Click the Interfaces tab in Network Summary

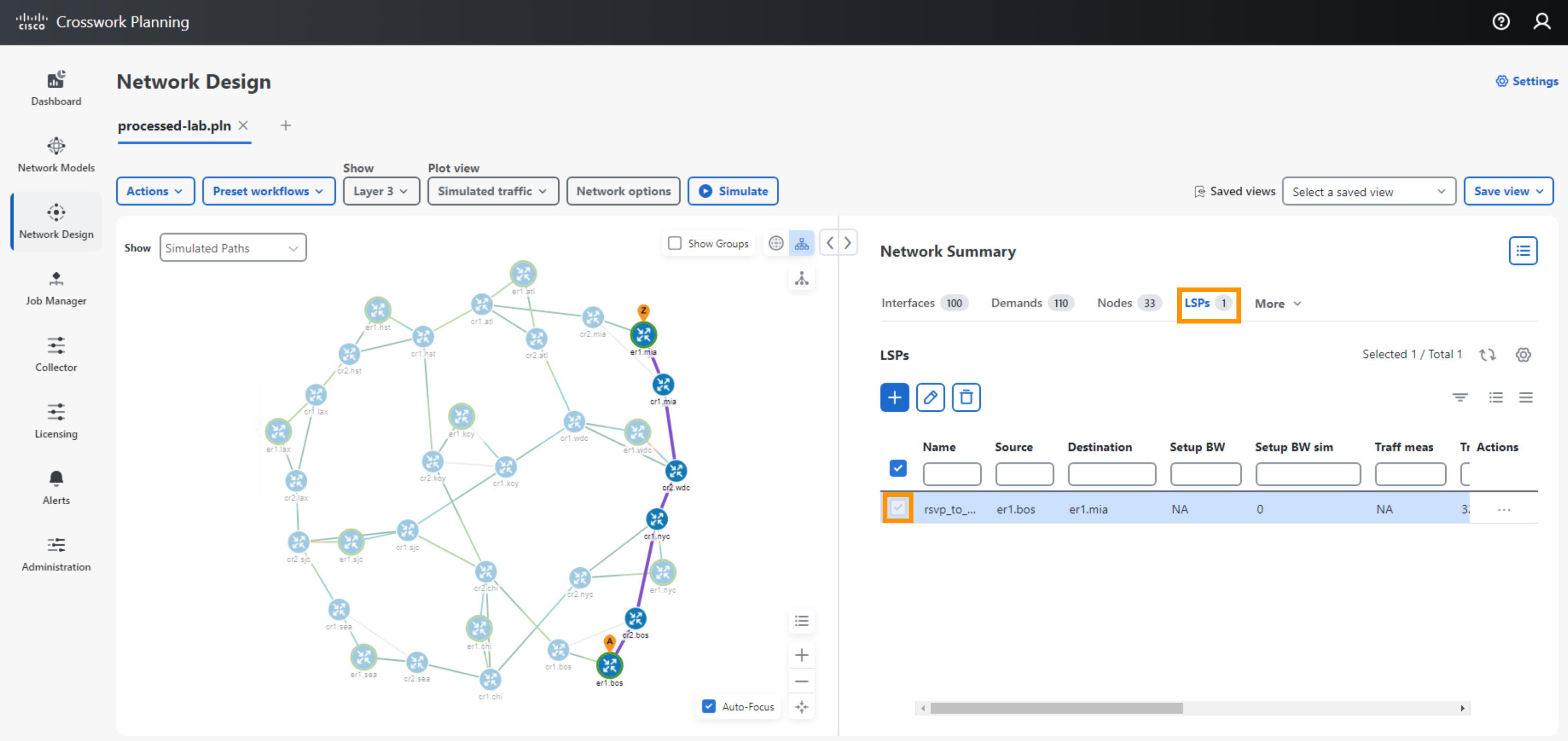(x=907, y=304)
